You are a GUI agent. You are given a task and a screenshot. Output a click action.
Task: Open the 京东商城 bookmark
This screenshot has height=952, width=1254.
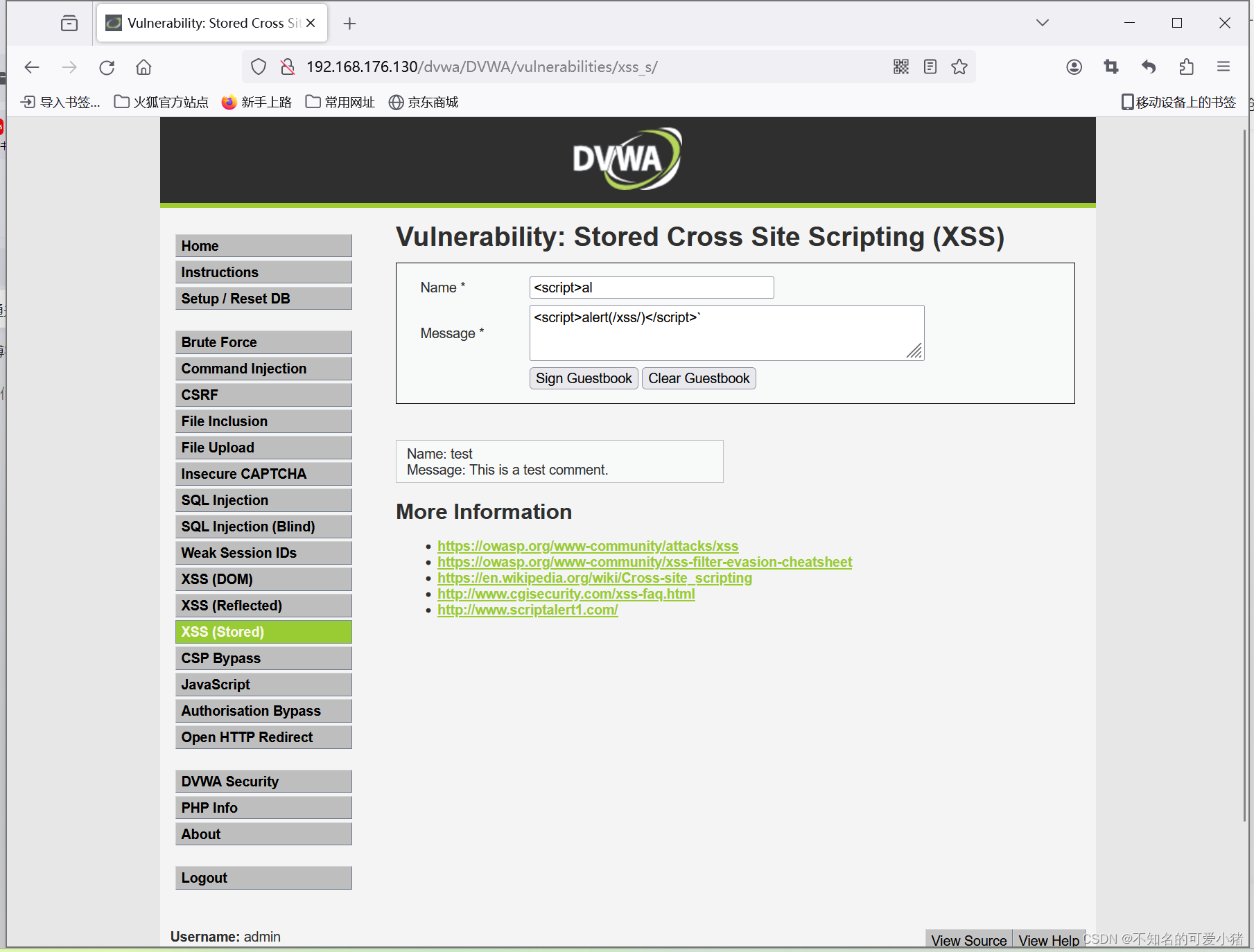[424, 103]
